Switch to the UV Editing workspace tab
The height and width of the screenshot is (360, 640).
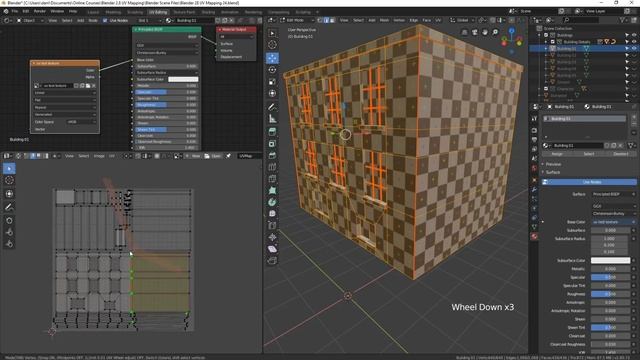(x=158, y=12)
